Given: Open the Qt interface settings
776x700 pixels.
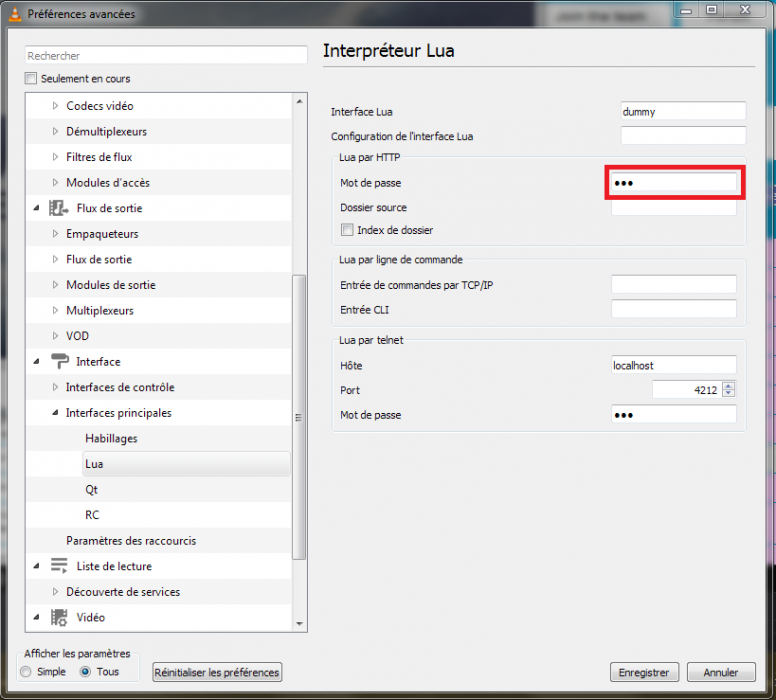Looking at the screenshot, I should [x=92, y=490].
